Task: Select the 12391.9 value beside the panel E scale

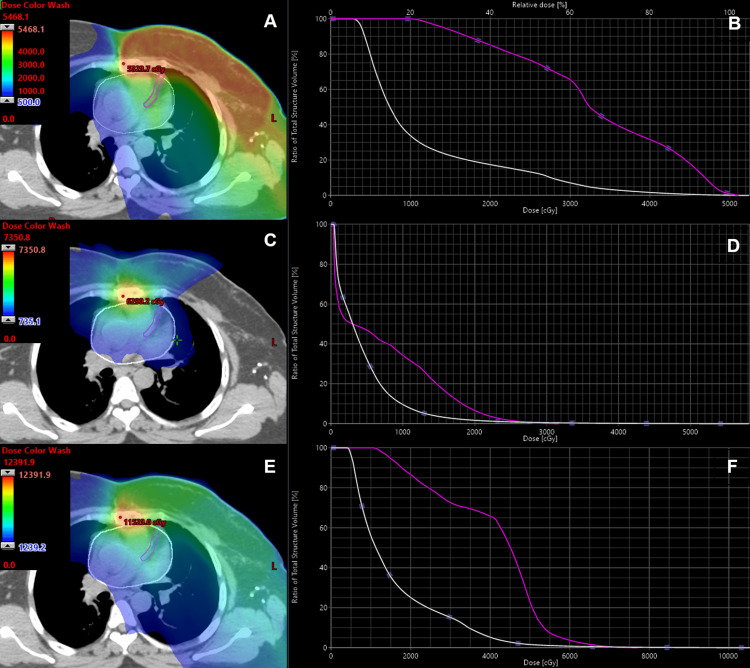Action: pyautogui.click(x=34, y=475)
